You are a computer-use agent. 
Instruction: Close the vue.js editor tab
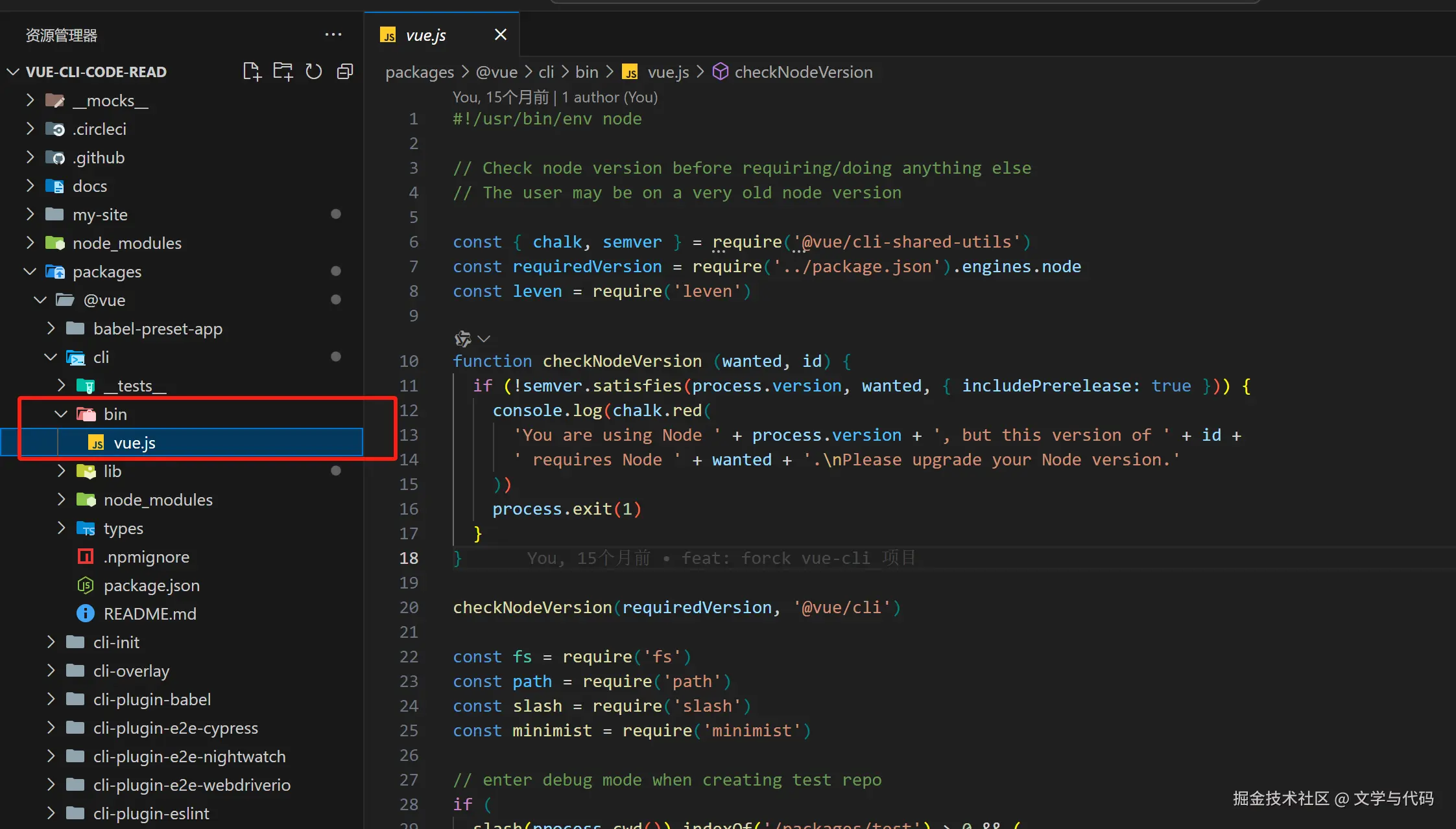(x=500, y=35)
